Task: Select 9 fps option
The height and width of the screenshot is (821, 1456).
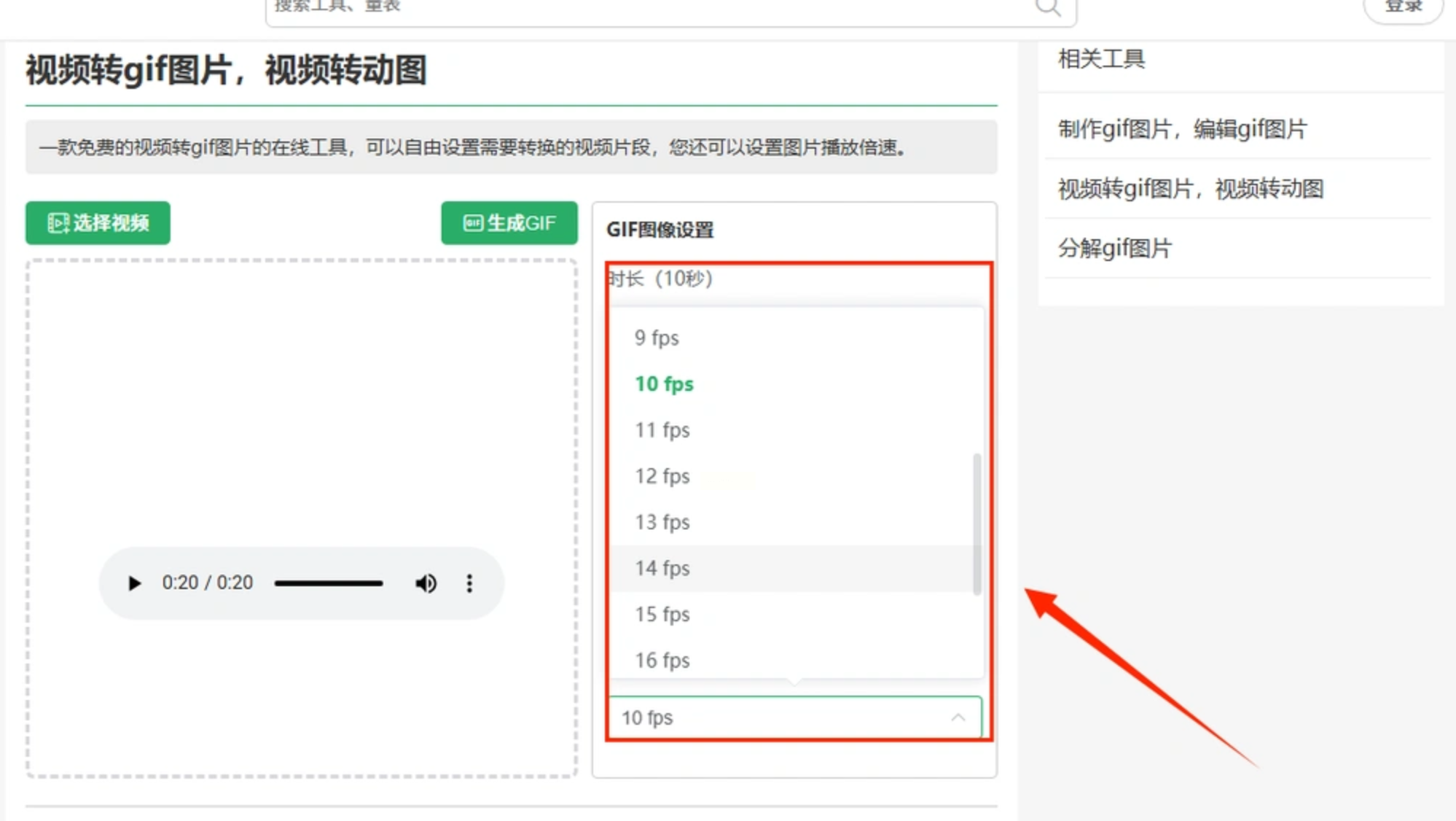Action: 657,338
